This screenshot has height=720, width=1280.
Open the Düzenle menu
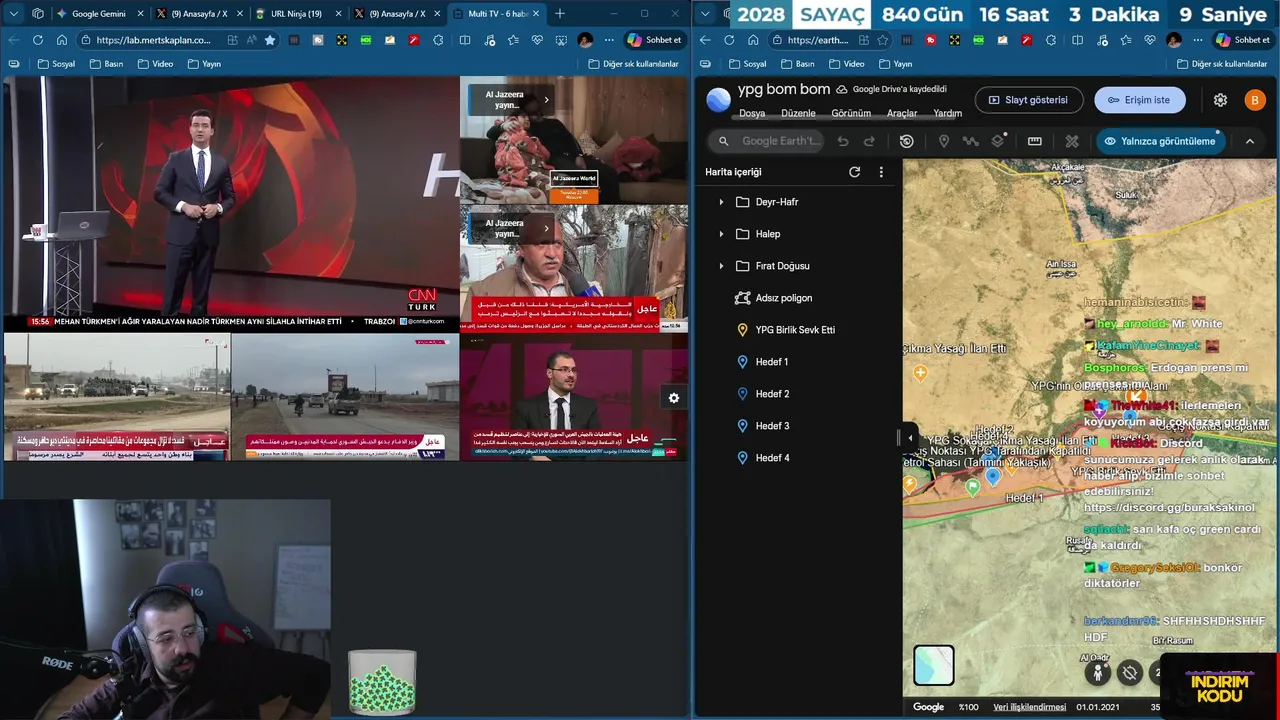pyautogui.click(x=798, y=113)
